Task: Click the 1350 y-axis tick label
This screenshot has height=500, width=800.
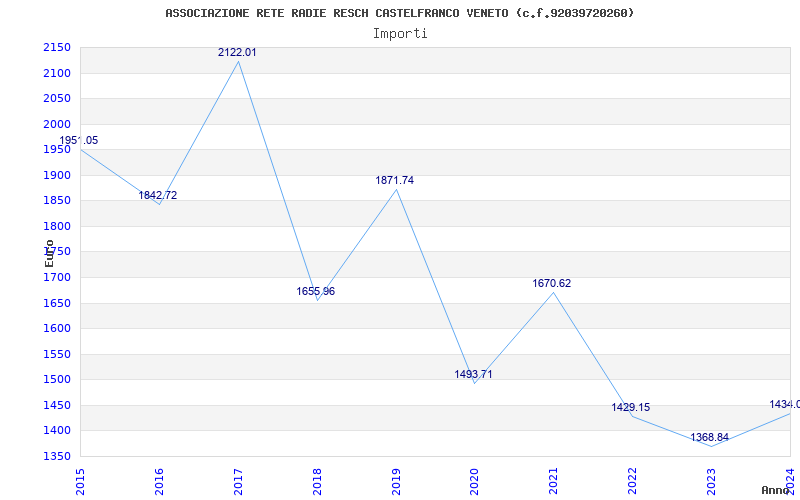Action: click(57, 456)
